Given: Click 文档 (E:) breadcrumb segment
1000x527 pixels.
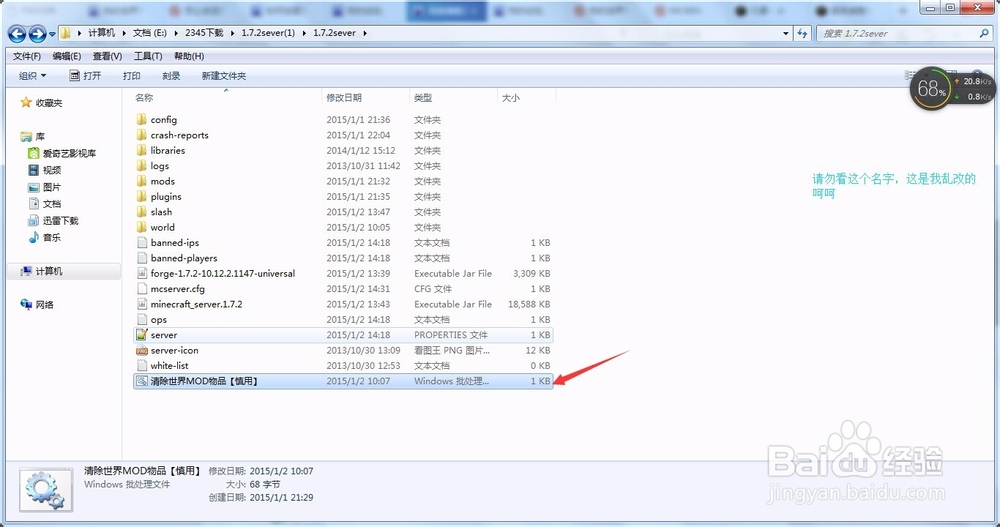Looking at the screenshot, I should pyautogui.click(x=150, y=33).
